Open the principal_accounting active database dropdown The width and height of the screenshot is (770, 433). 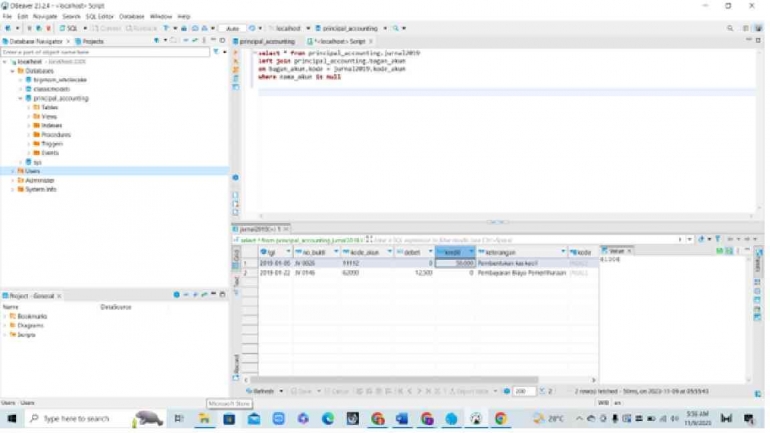tap(385, 28)
